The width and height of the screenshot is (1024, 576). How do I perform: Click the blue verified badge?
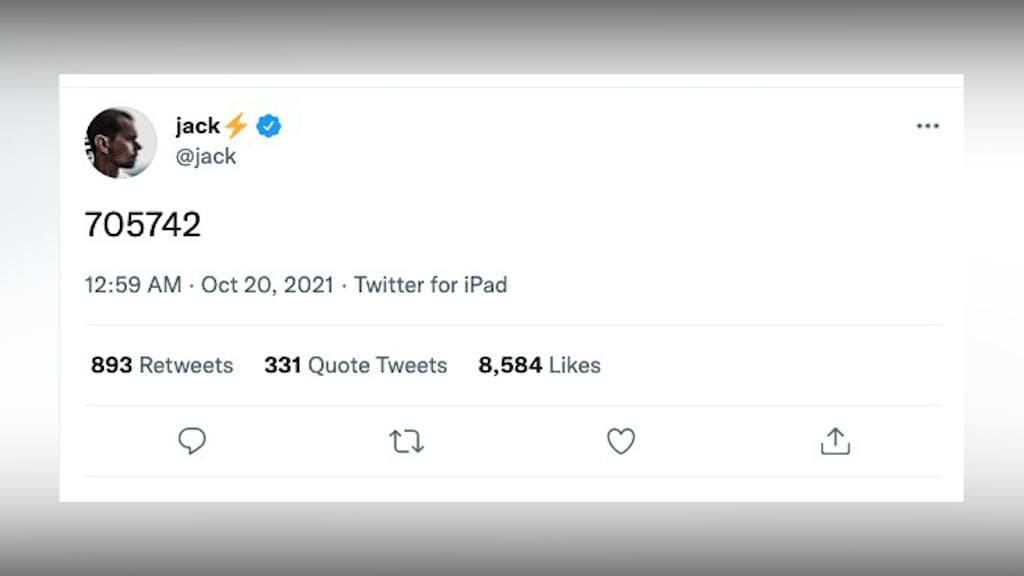[x=269, y=126]
